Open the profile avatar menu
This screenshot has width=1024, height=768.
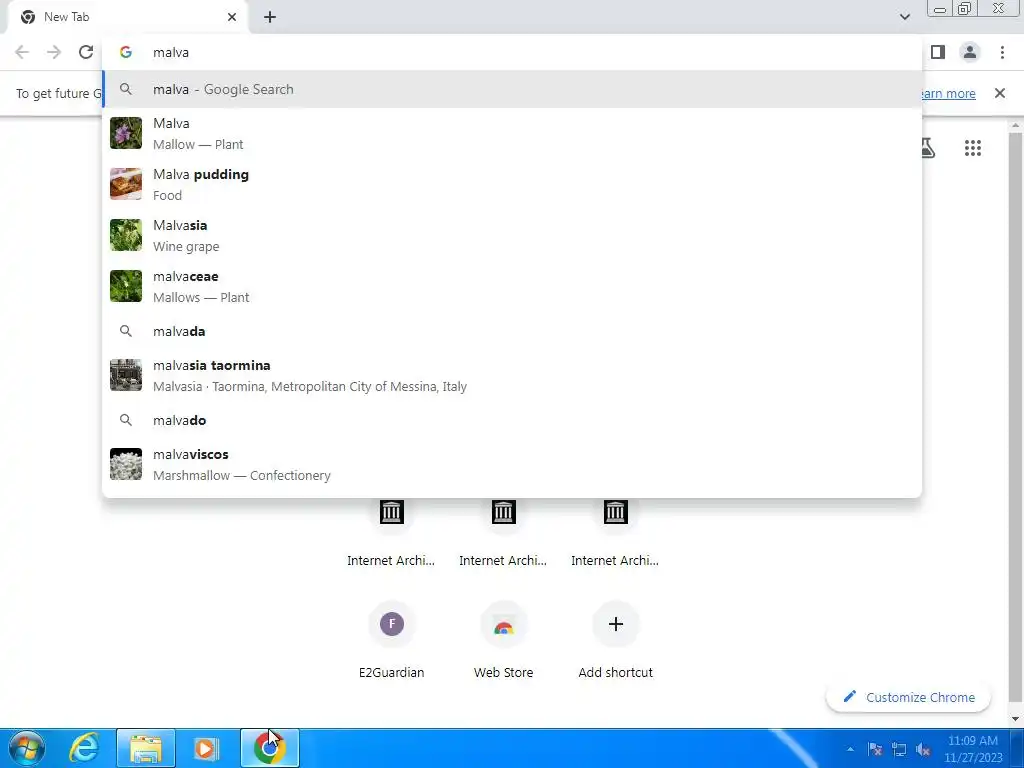click(970, 52)
